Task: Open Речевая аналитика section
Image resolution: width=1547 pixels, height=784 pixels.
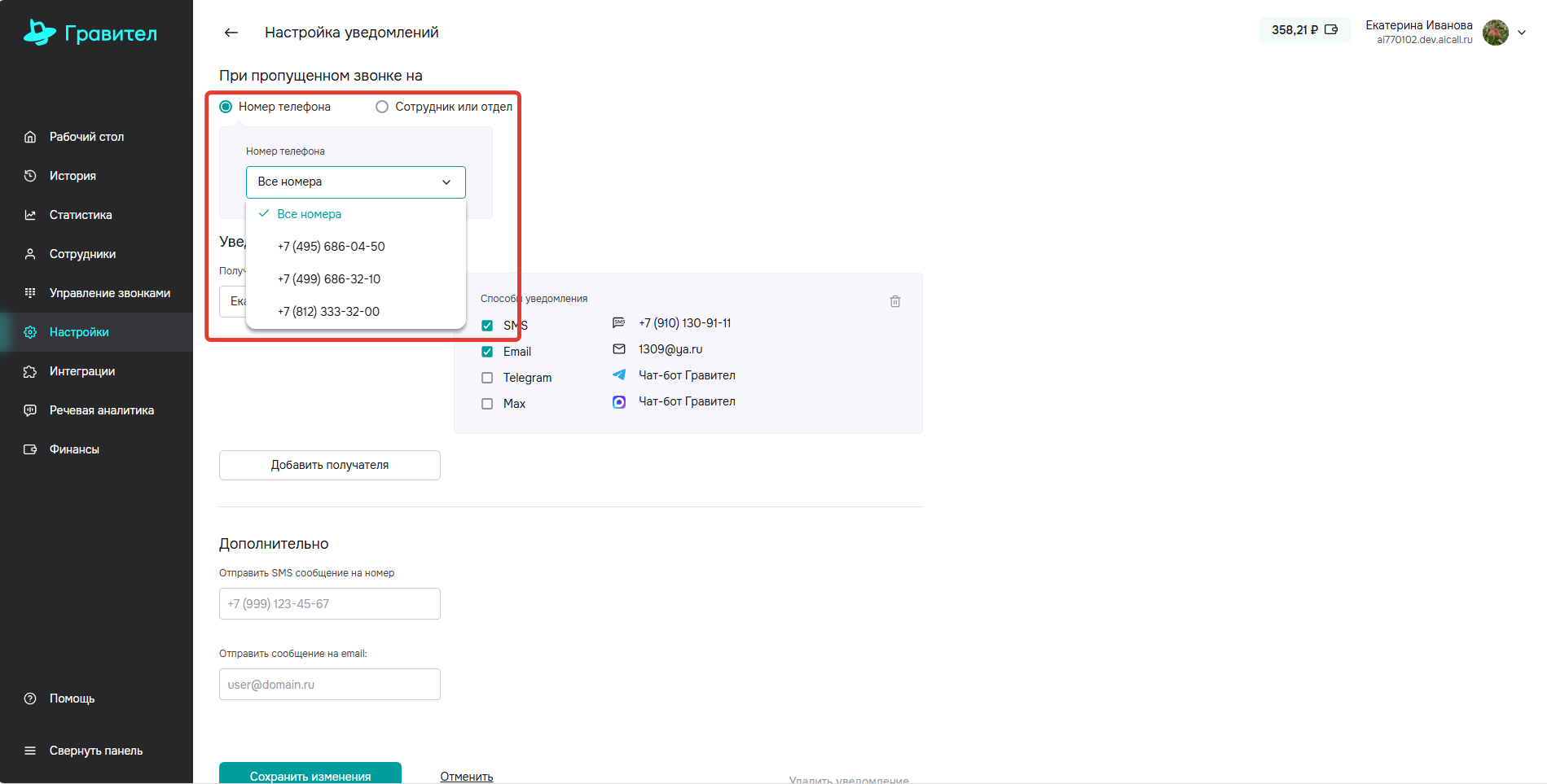Action: click(101, 410)
